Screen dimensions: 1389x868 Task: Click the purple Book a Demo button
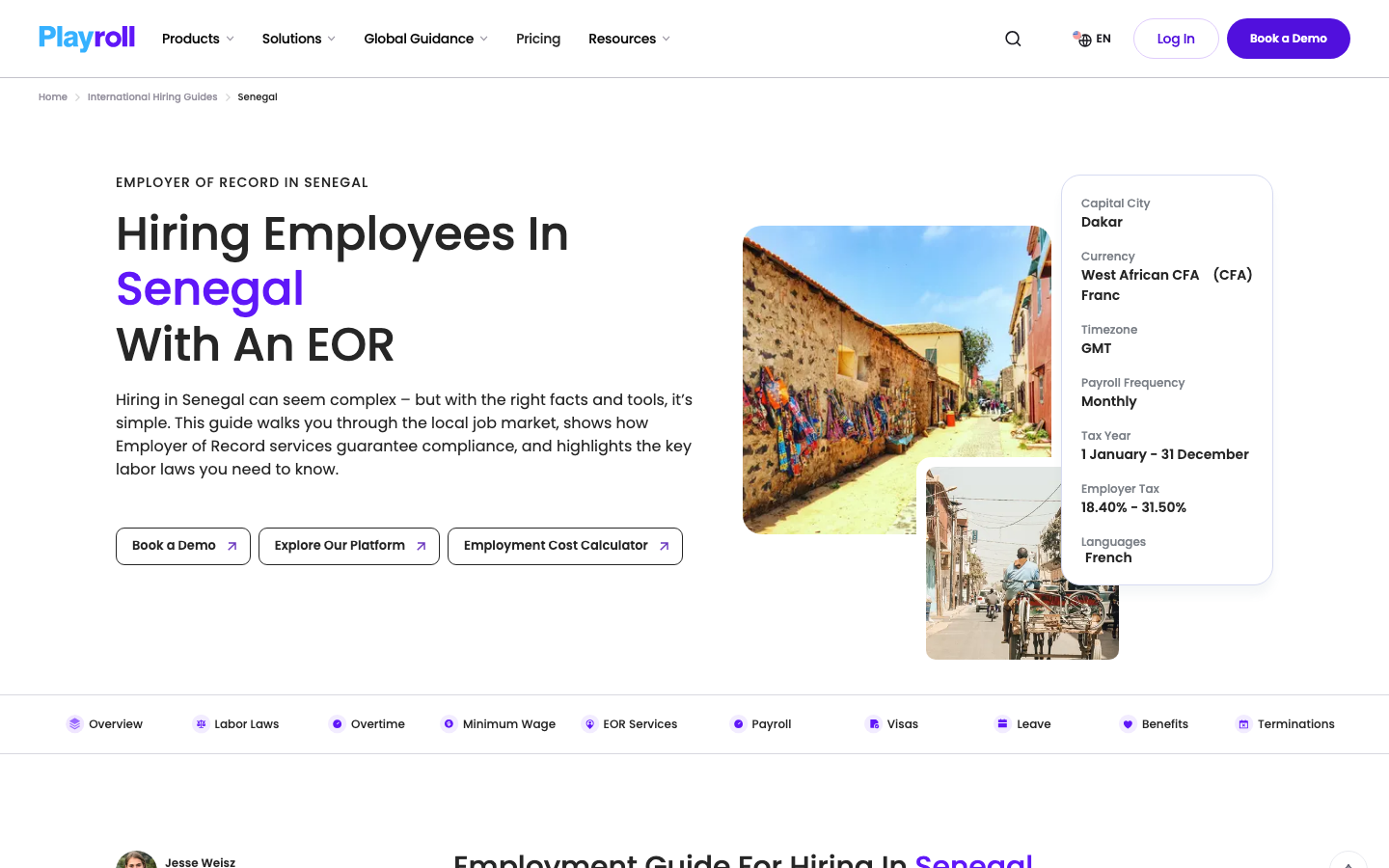coord(1289,39)
